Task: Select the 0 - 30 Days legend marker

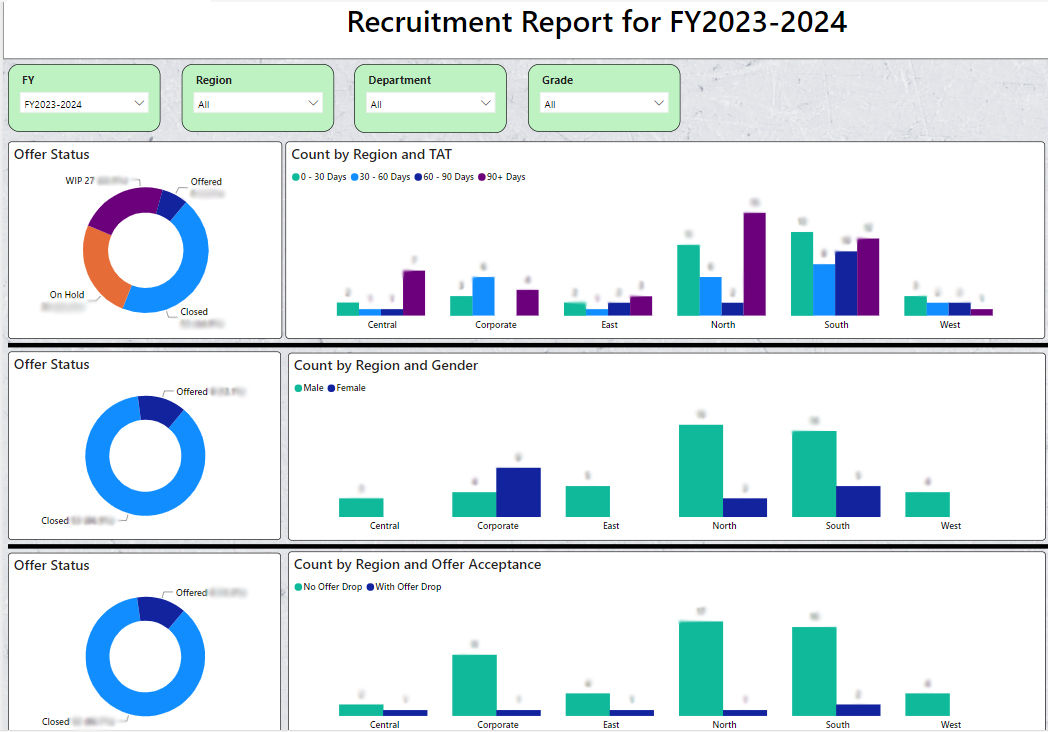Action: pos(295,177)
